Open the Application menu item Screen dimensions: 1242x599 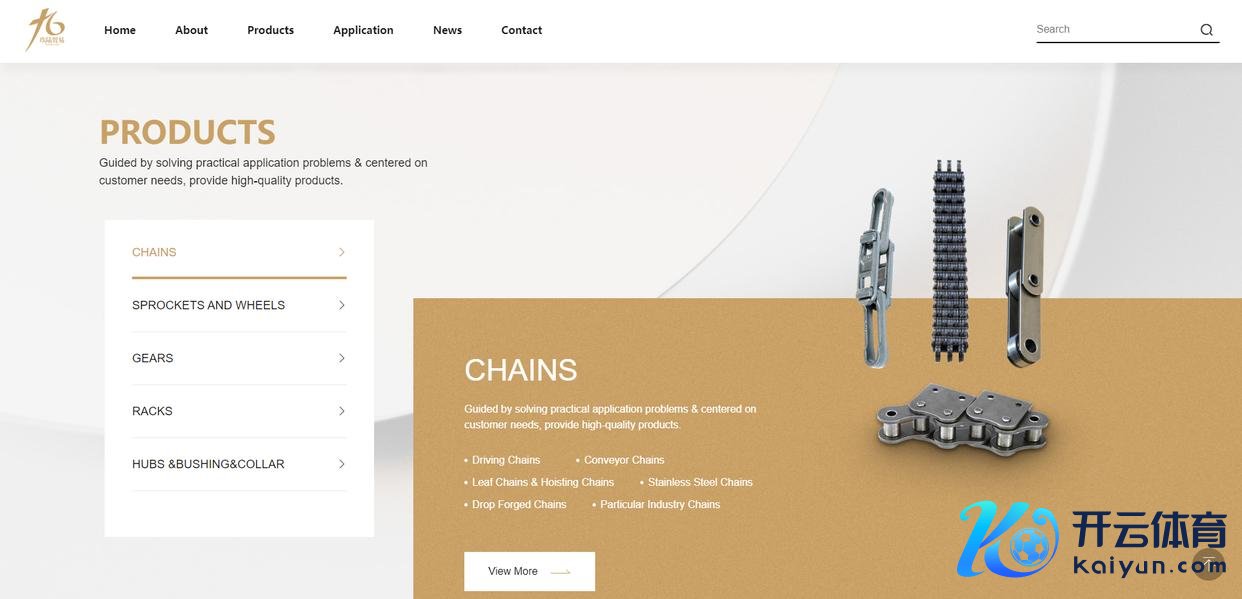(363, 30)
